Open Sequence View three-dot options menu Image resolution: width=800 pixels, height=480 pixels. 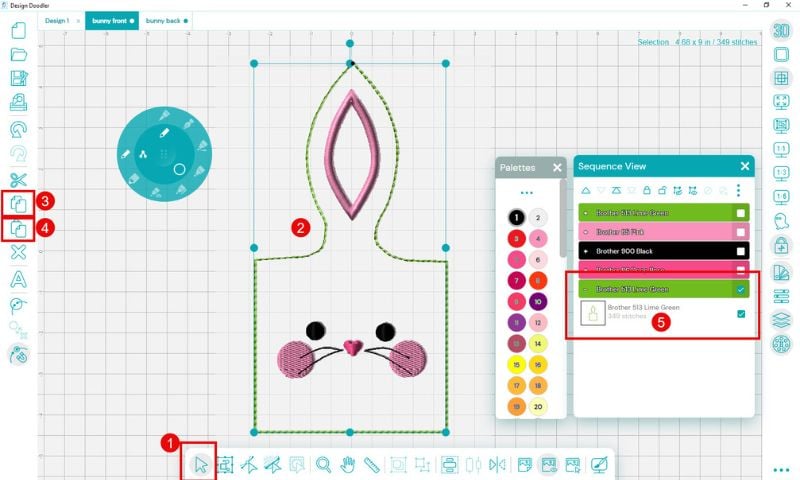click(739, 190)
